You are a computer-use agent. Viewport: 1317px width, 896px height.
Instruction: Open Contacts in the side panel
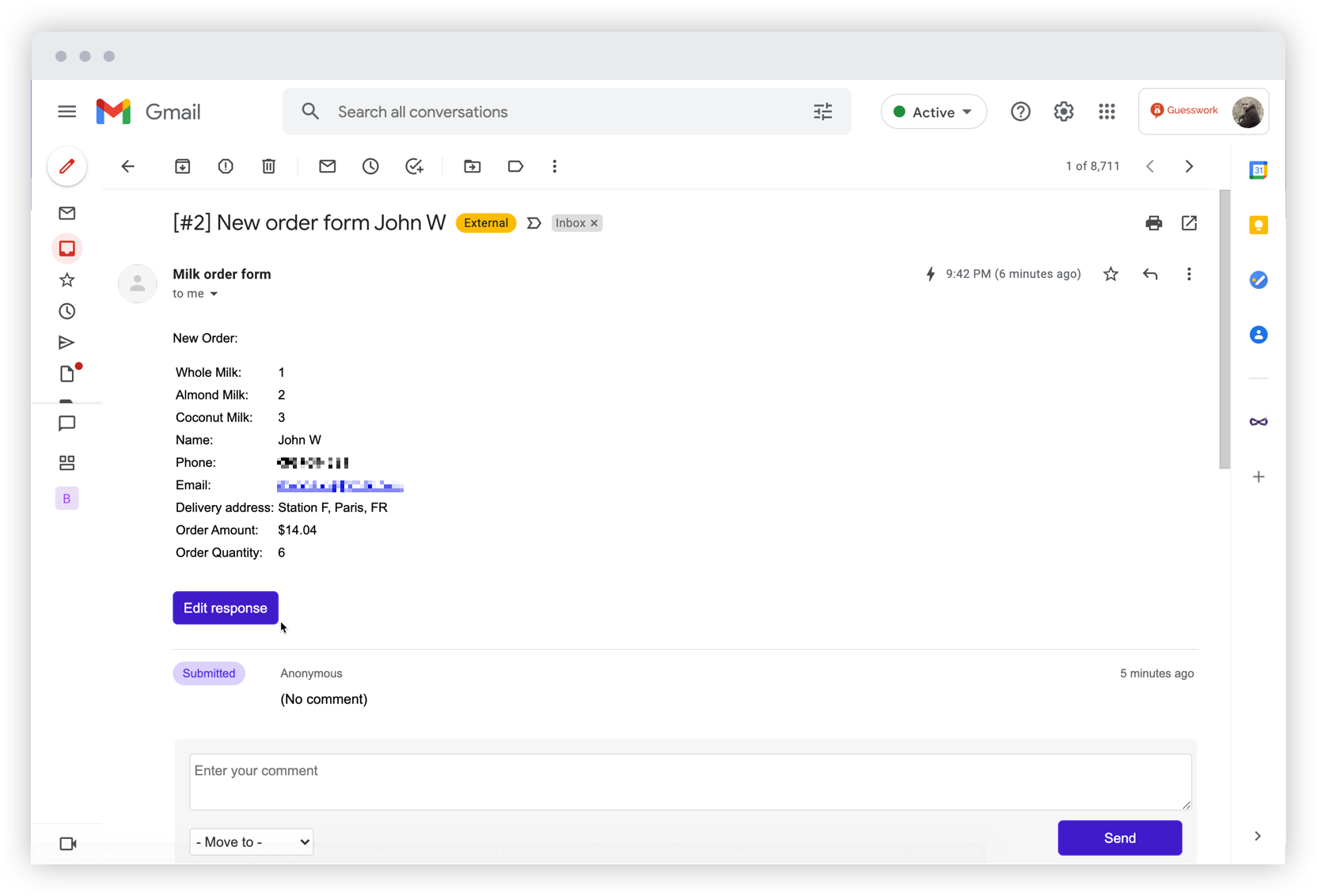(1258, 334)
